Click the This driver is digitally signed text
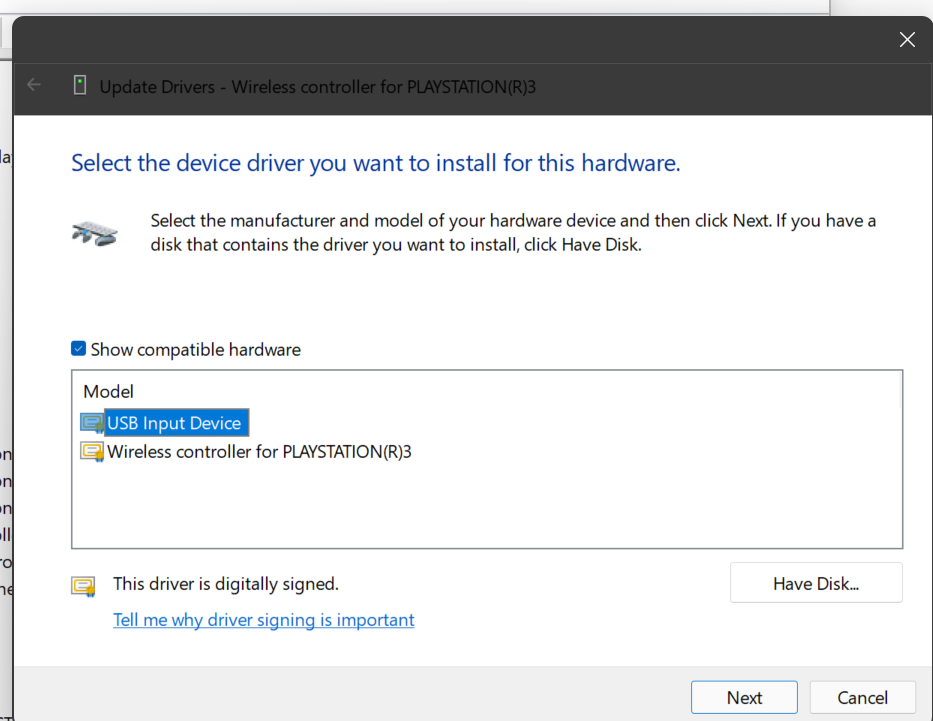Image resolution: width=933 pixels, height=721 pixels. (x=226, y=584)
